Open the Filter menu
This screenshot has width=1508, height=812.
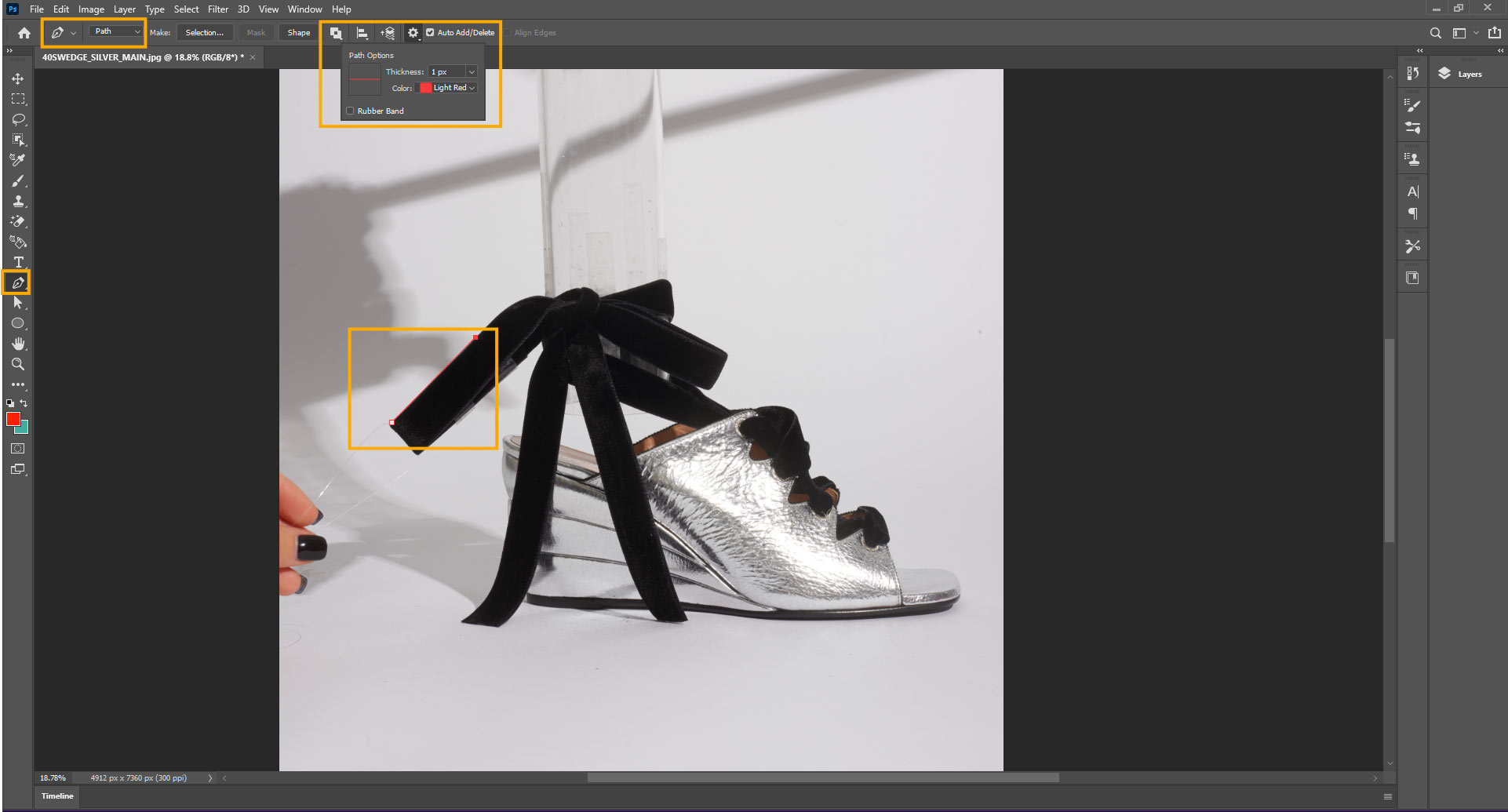tap(217, 9)
